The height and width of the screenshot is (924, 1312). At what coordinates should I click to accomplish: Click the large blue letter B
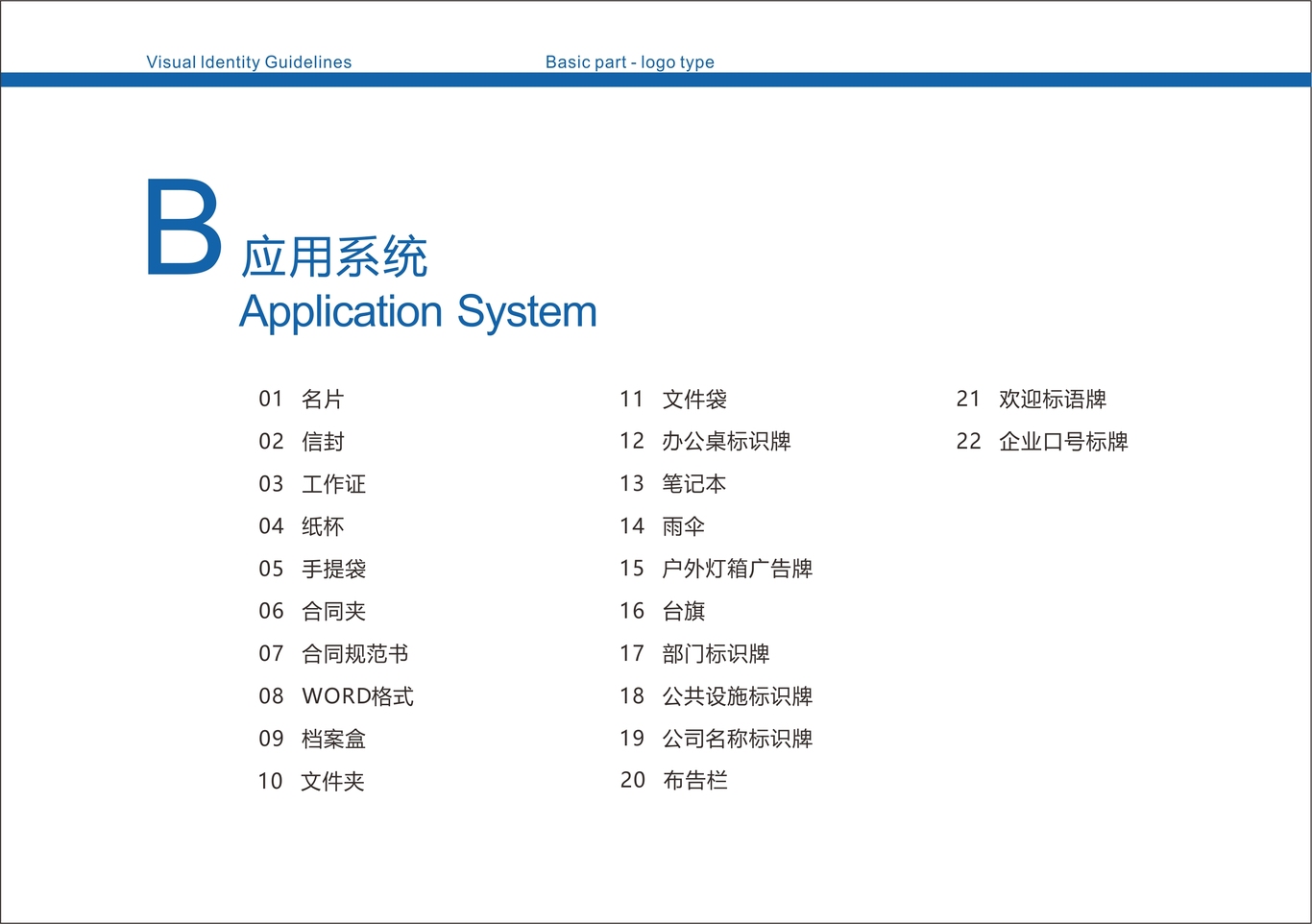[x=183, y=228]
